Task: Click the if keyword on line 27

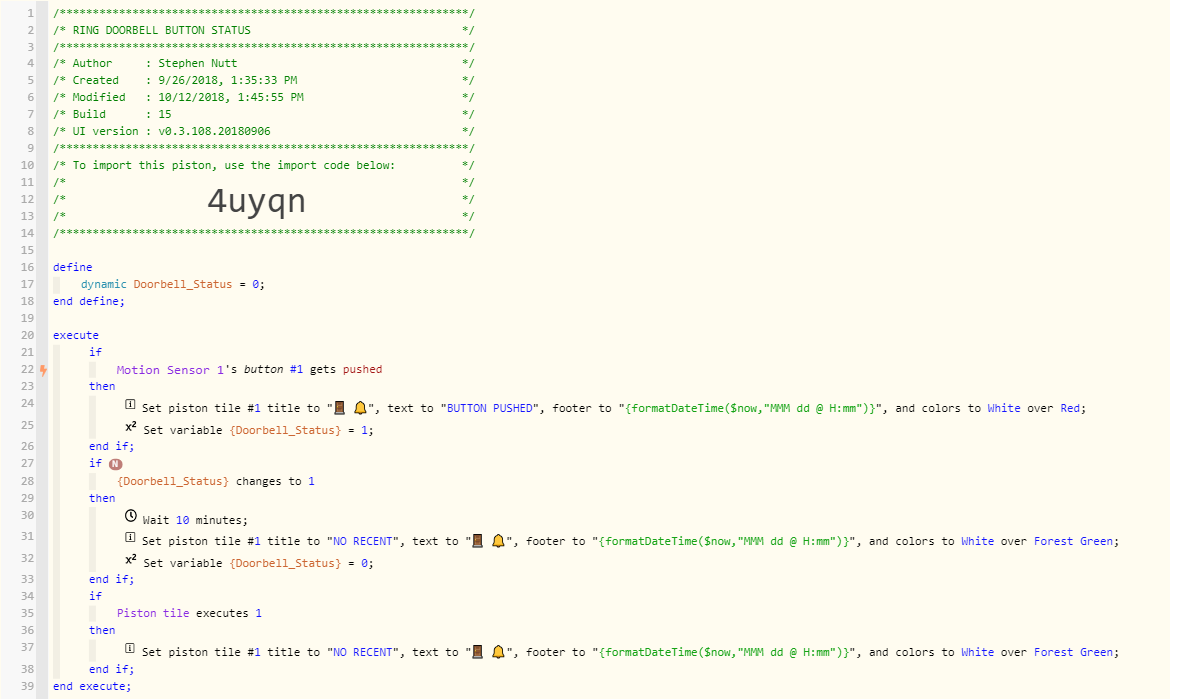Action: [x=95, y=464]
